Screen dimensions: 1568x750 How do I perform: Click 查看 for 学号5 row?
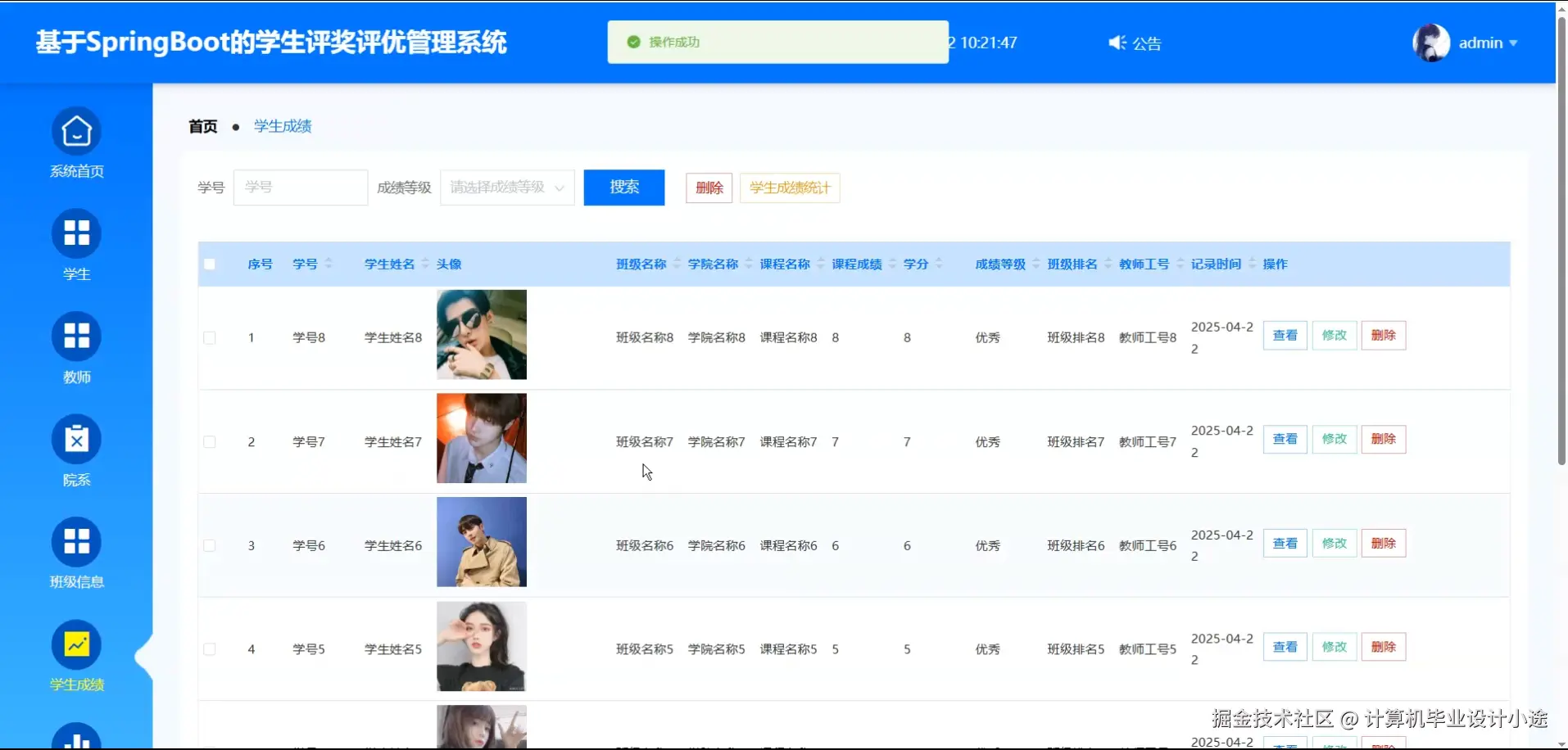1285,648
